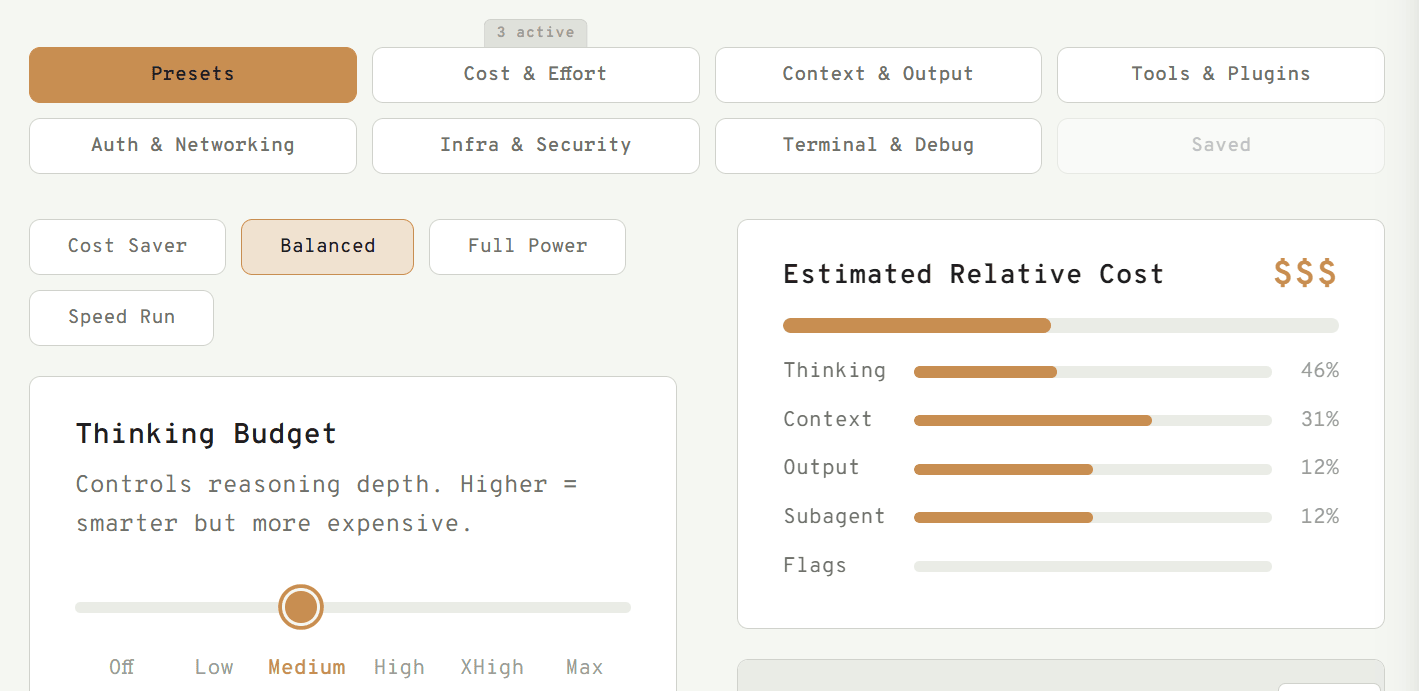Open the Context & Output tab
The image size is (1419, 691).
[878, 74]
